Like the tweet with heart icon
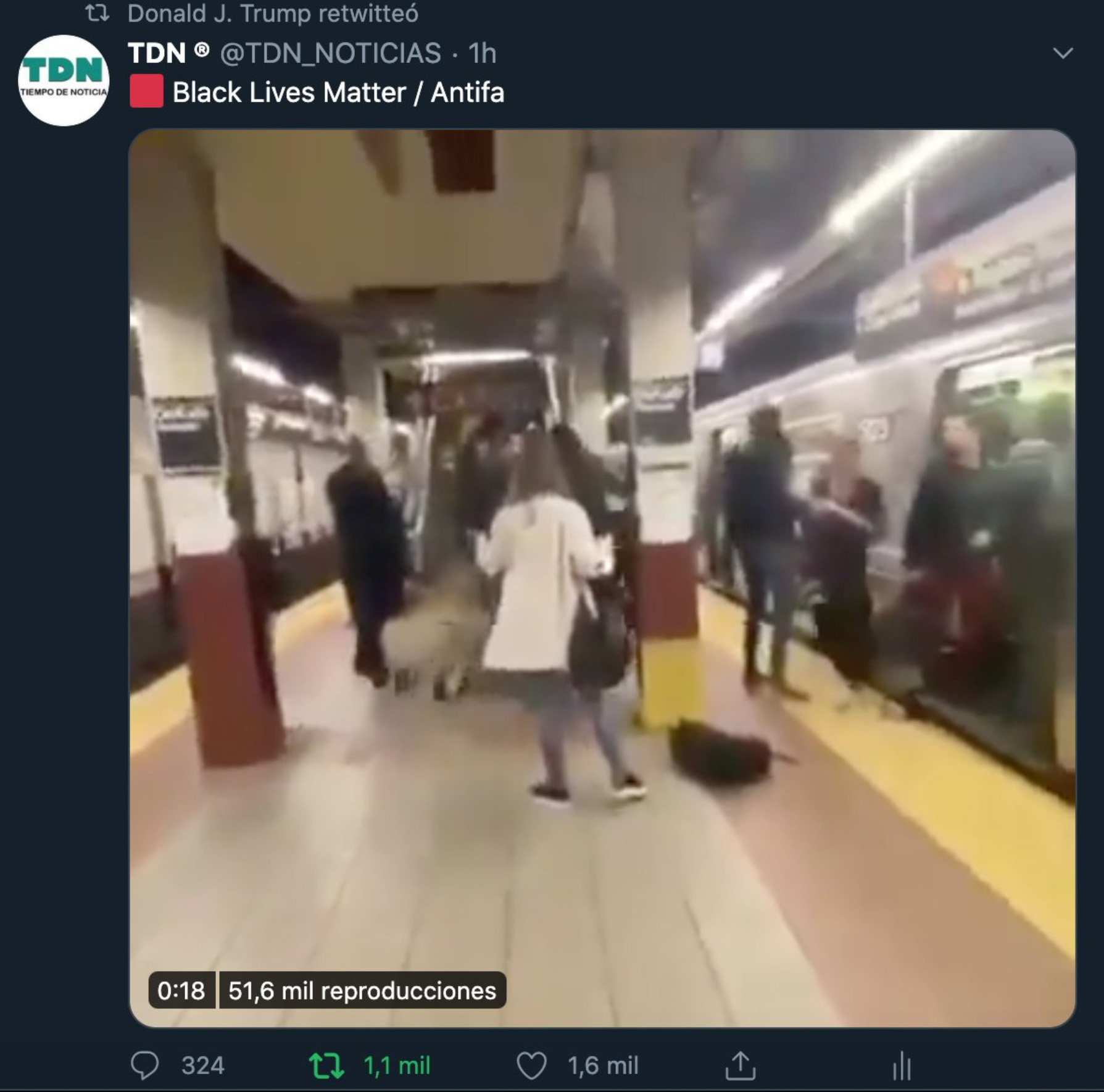Screen dimensions: 1104x1092 [531, 1066]
